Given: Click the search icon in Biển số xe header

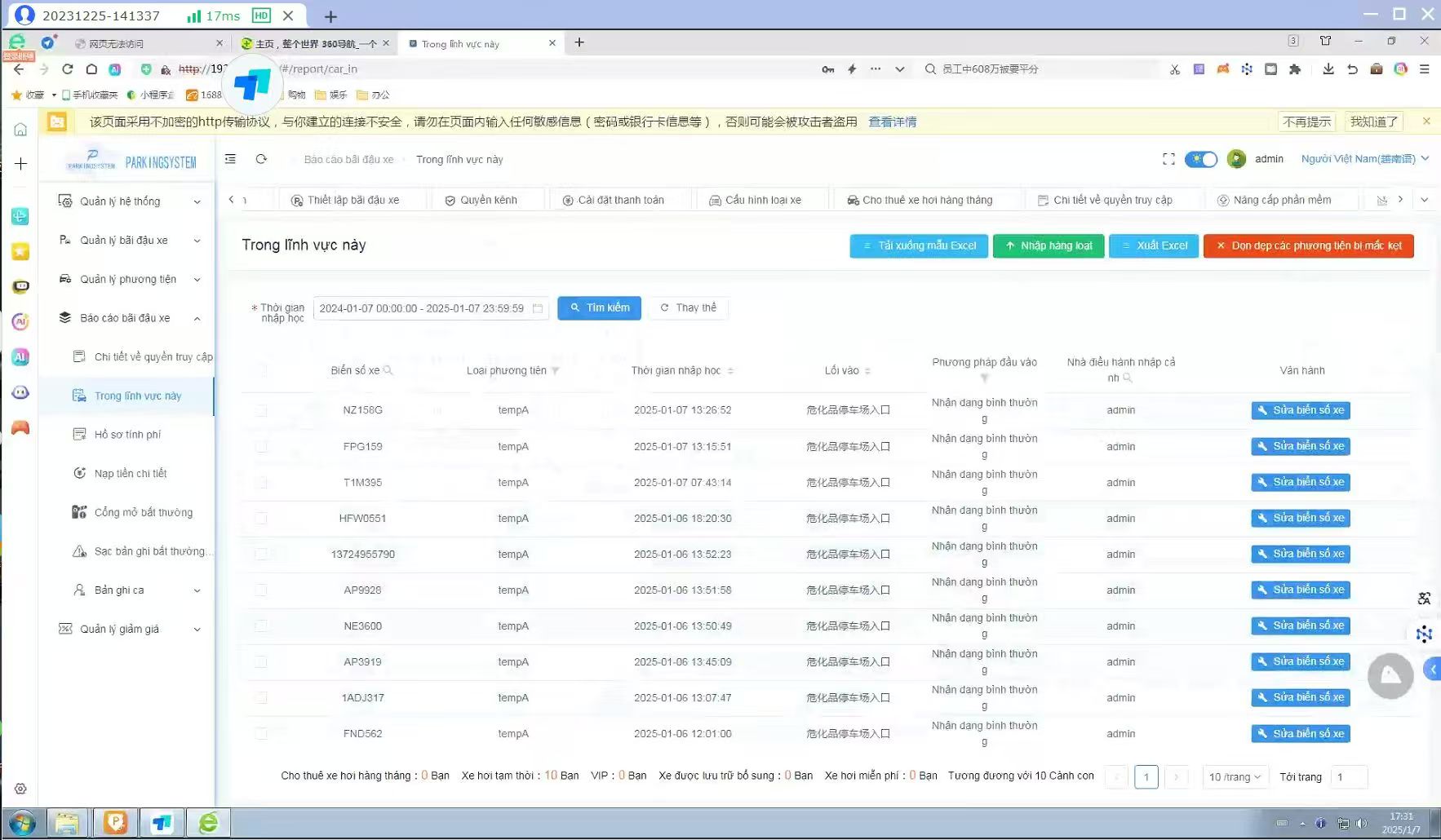Looking at the screenshot, I should [x=388, y=370].
